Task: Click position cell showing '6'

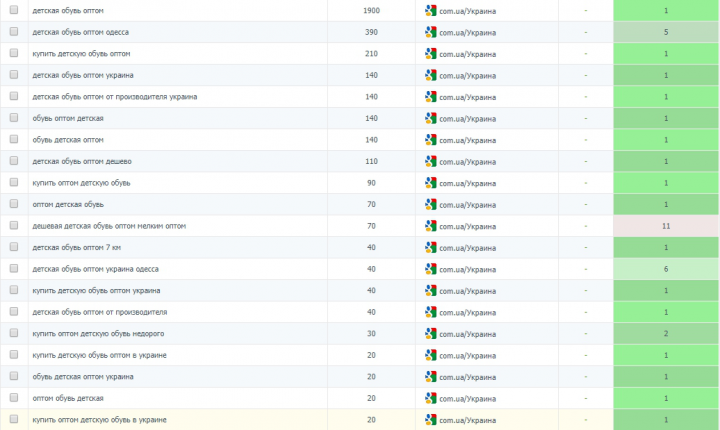Action: point(666,269)
